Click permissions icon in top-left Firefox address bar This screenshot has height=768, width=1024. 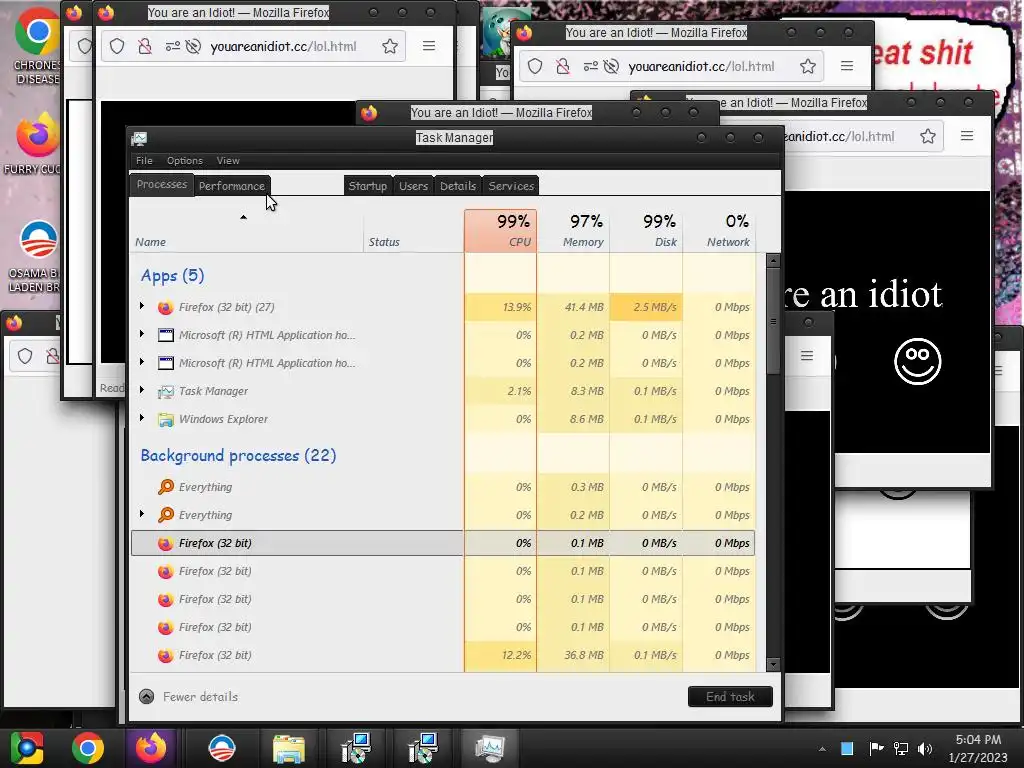[x=172, y=46]
